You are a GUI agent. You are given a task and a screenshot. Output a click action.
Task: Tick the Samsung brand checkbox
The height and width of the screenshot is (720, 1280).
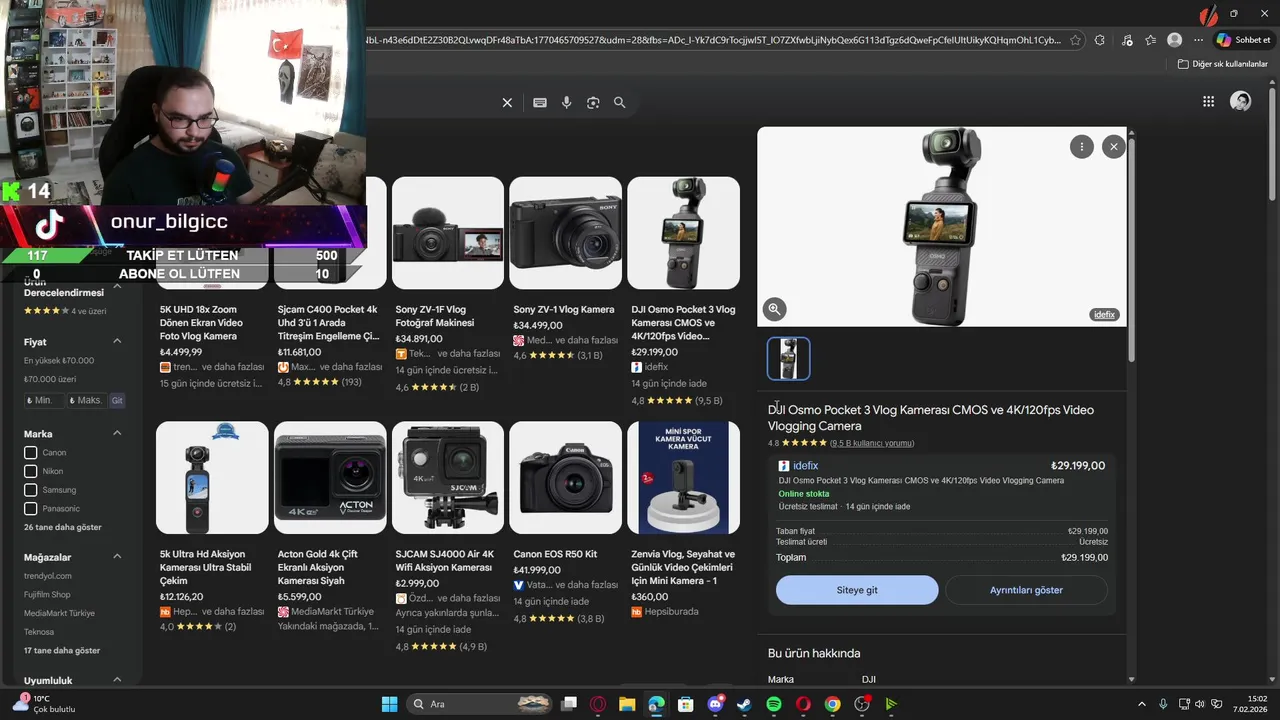(x=31, y=490)
